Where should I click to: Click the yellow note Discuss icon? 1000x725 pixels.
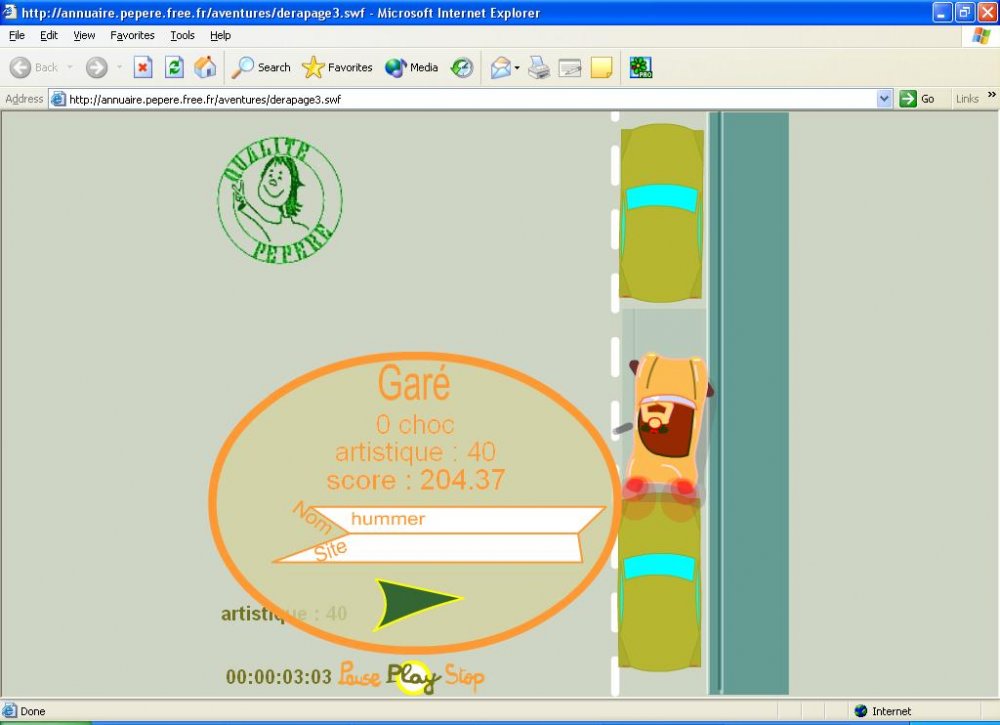click(x=601, y=67)
